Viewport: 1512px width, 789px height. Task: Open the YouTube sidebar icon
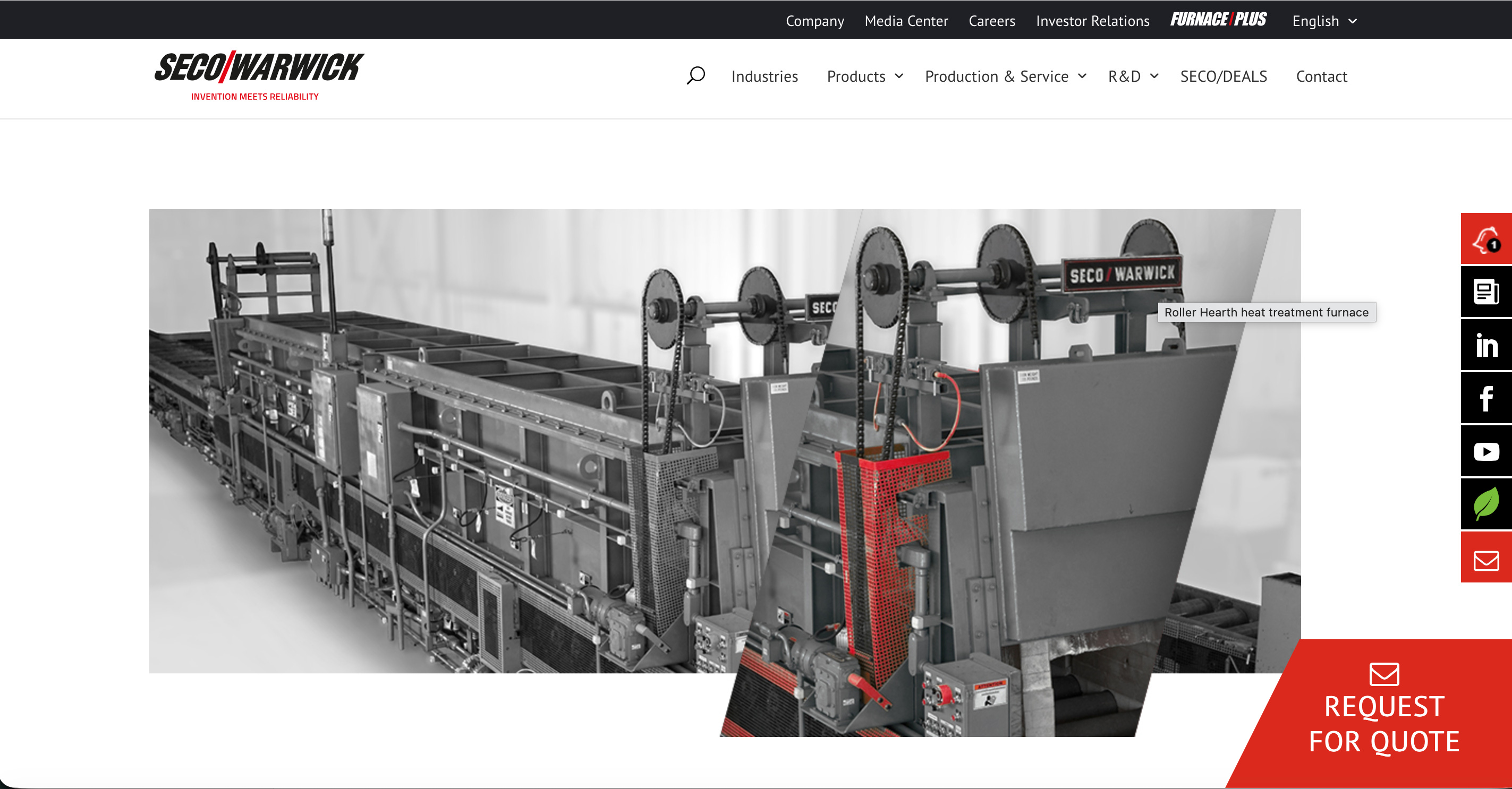click(x=1485, y=451)
